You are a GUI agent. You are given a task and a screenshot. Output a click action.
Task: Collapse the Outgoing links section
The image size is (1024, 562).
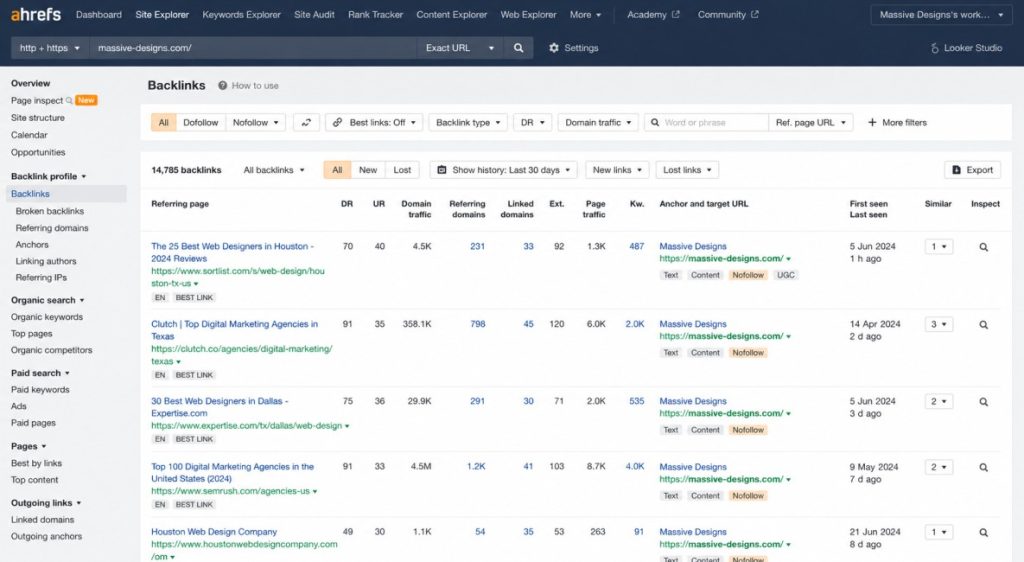(46, 503)
